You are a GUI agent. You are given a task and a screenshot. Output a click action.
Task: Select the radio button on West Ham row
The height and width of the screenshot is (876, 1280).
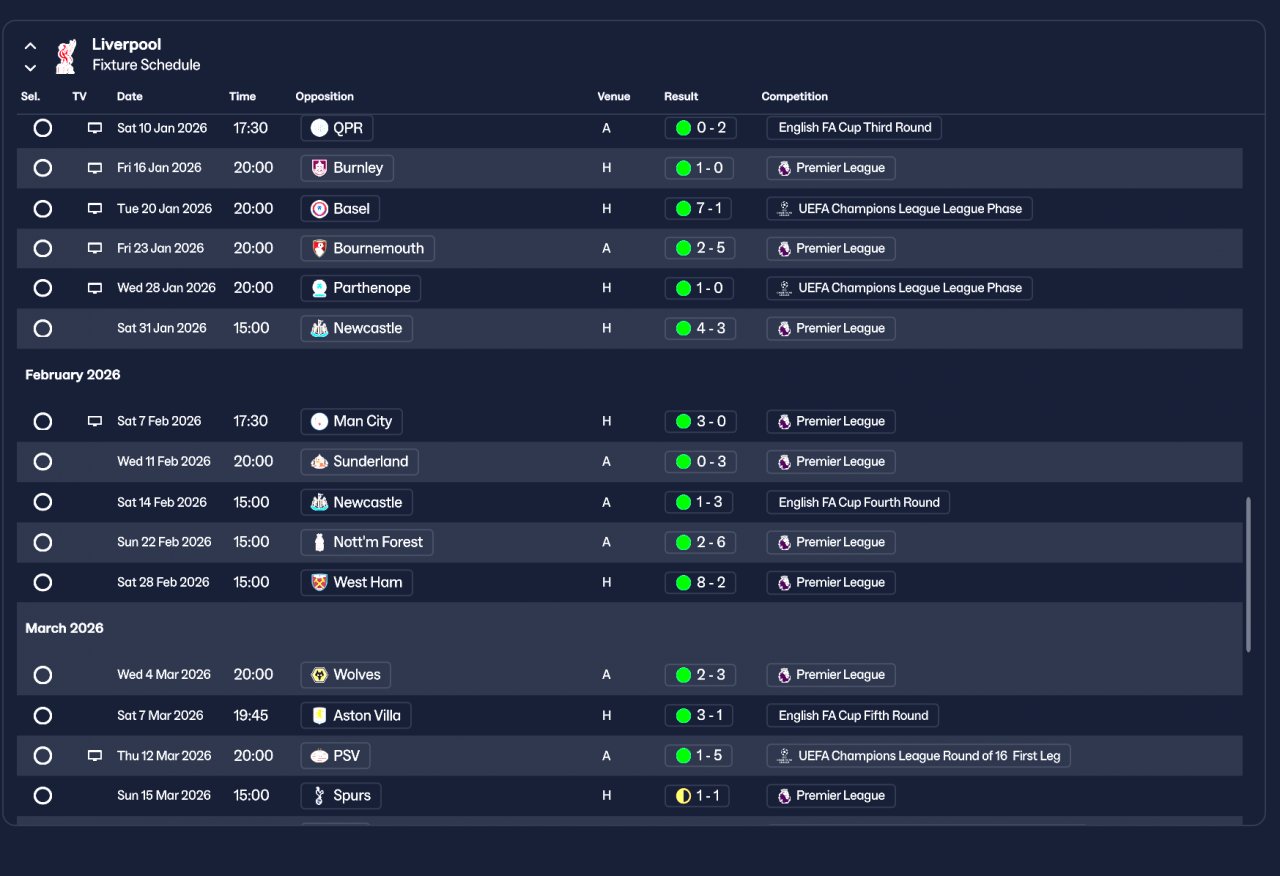pos(43,582)
